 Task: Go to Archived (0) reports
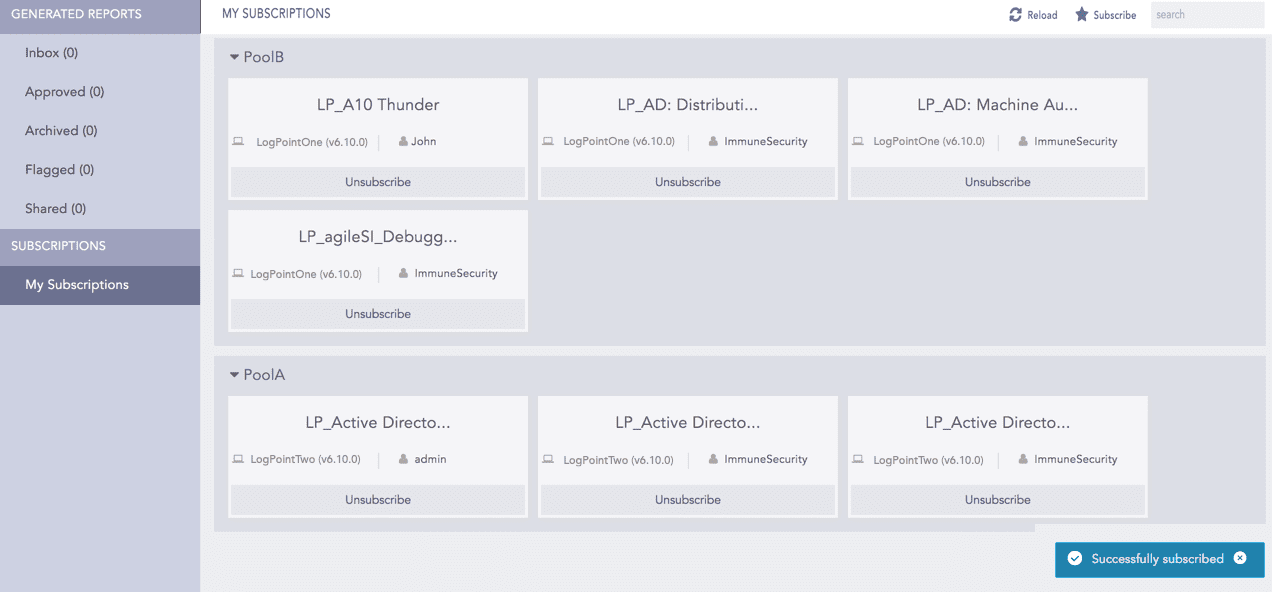[x=61, y=131]
